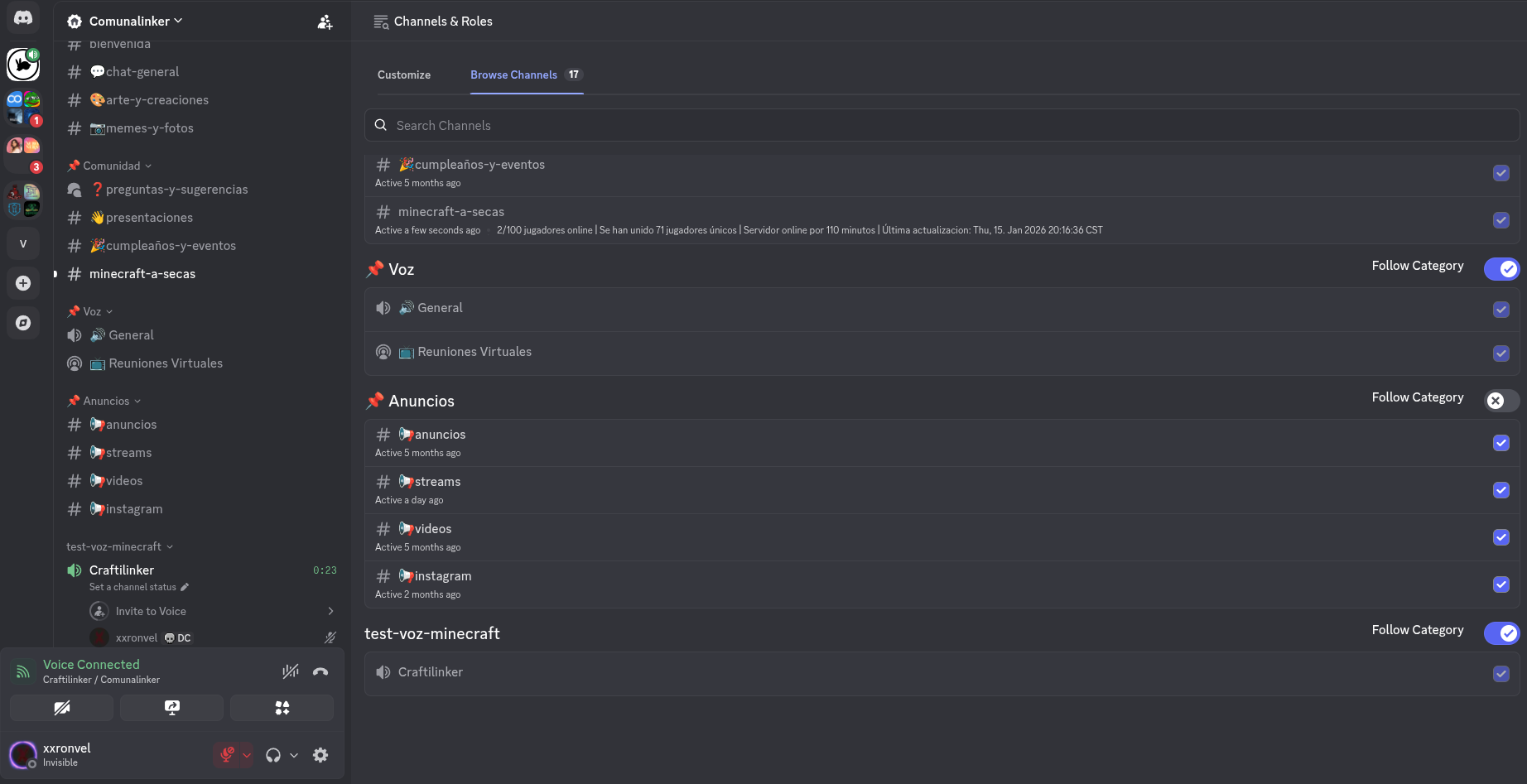
Task: Enable Follow Category for Anuncios
Action: (x=1502, y=401)
